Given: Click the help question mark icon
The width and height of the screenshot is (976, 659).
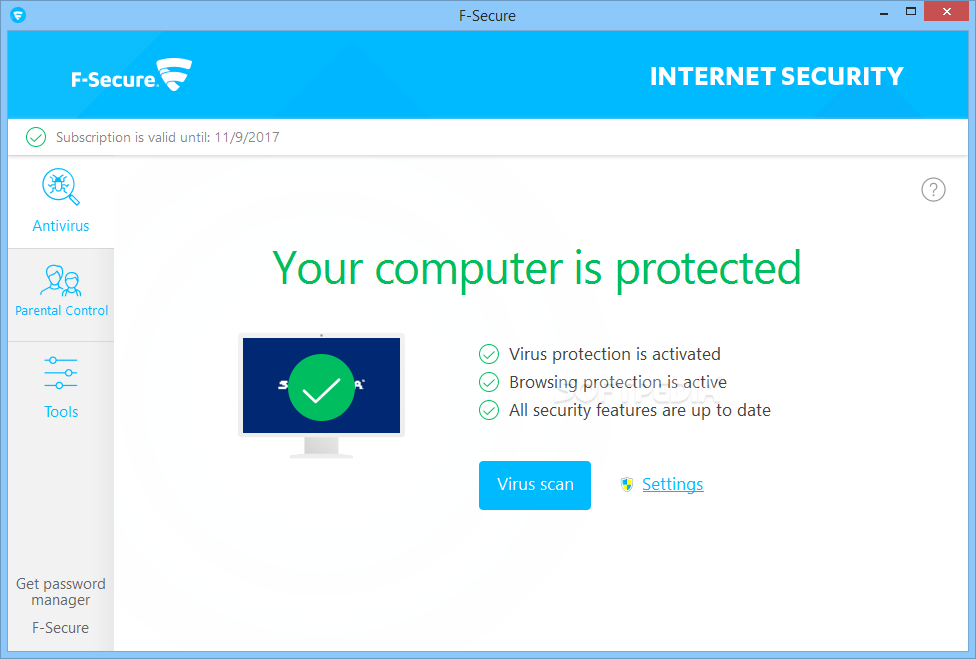Looking at the screenshot, I should point(933,190).
